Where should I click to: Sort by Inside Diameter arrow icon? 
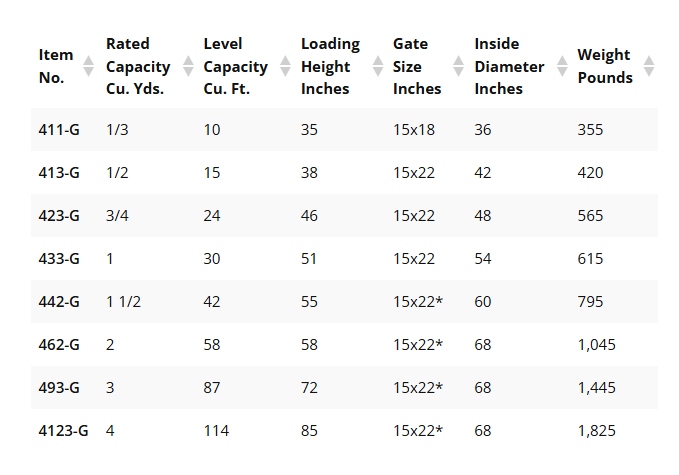(562, 66)
